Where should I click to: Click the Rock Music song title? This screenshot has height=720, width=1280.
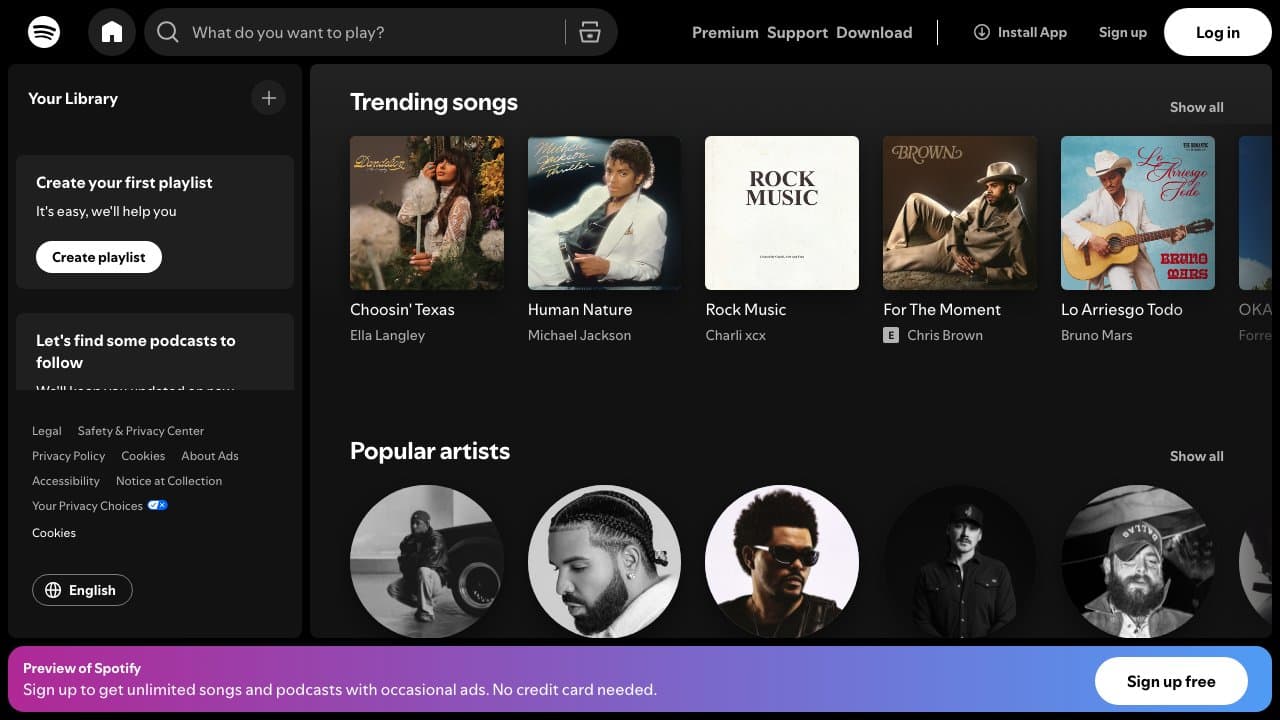coord(746,310)
